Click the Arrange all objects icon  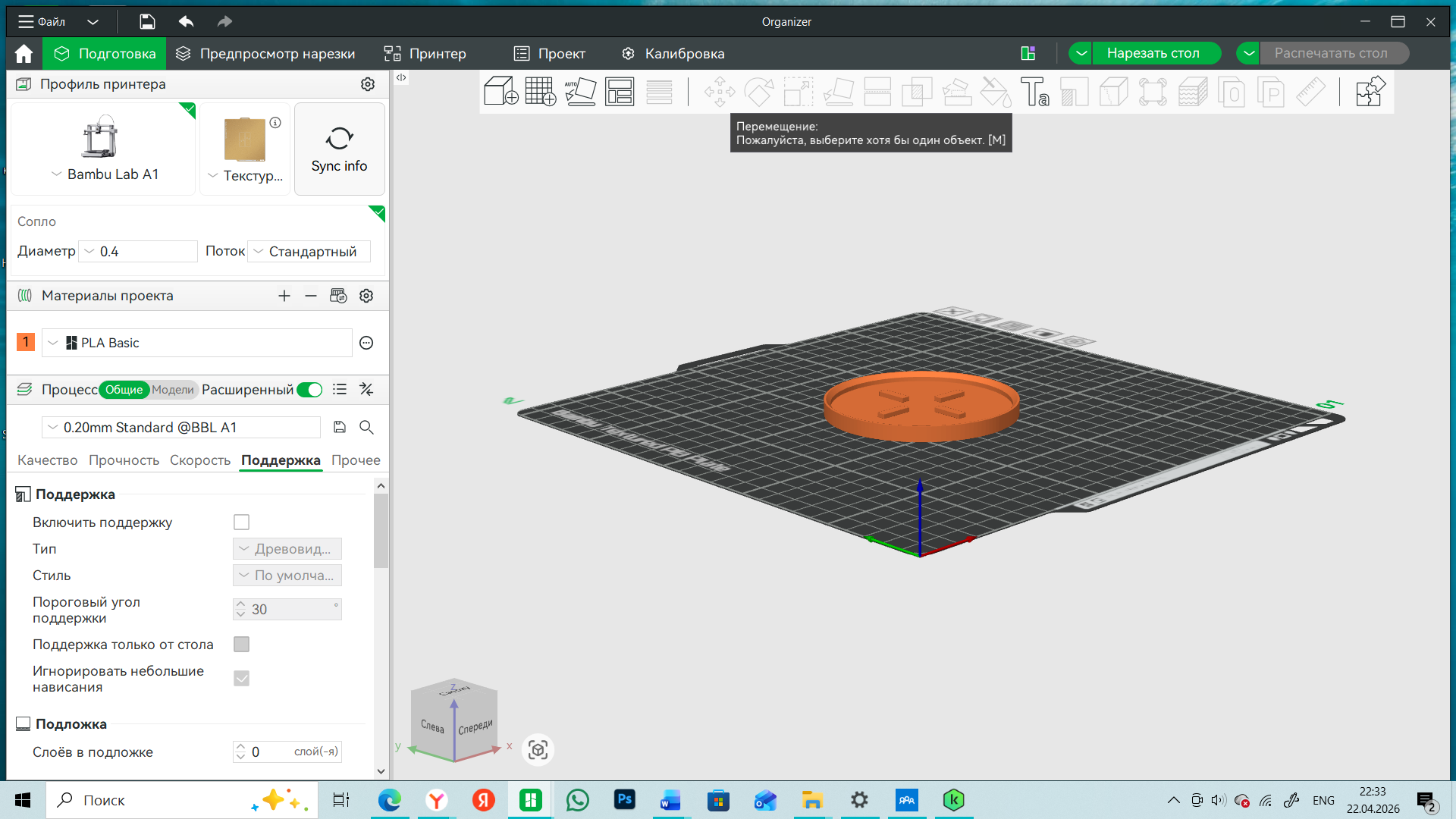click(x=620, y=92)
